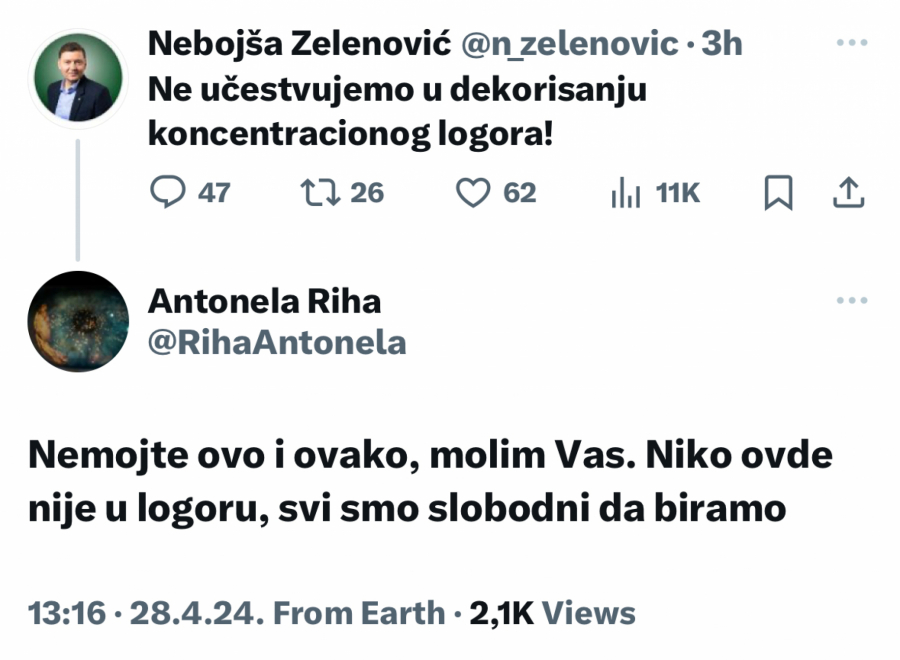Open the more options menu on Nebojša's tweet
This screenshot has height=660, width=900.
point(852,40)
